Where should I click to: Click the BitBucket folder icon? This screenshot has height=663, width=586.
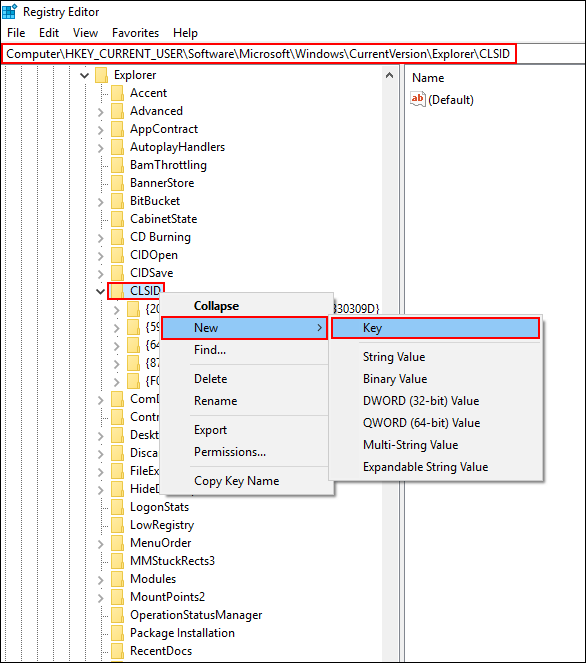point(117,201)
